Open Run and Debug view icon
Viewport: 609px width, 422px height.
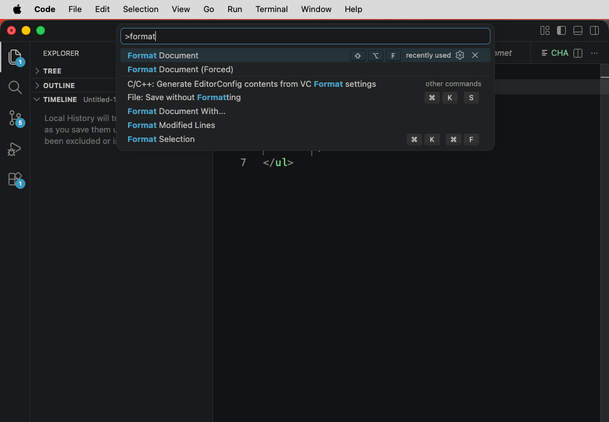click(15, 149)
